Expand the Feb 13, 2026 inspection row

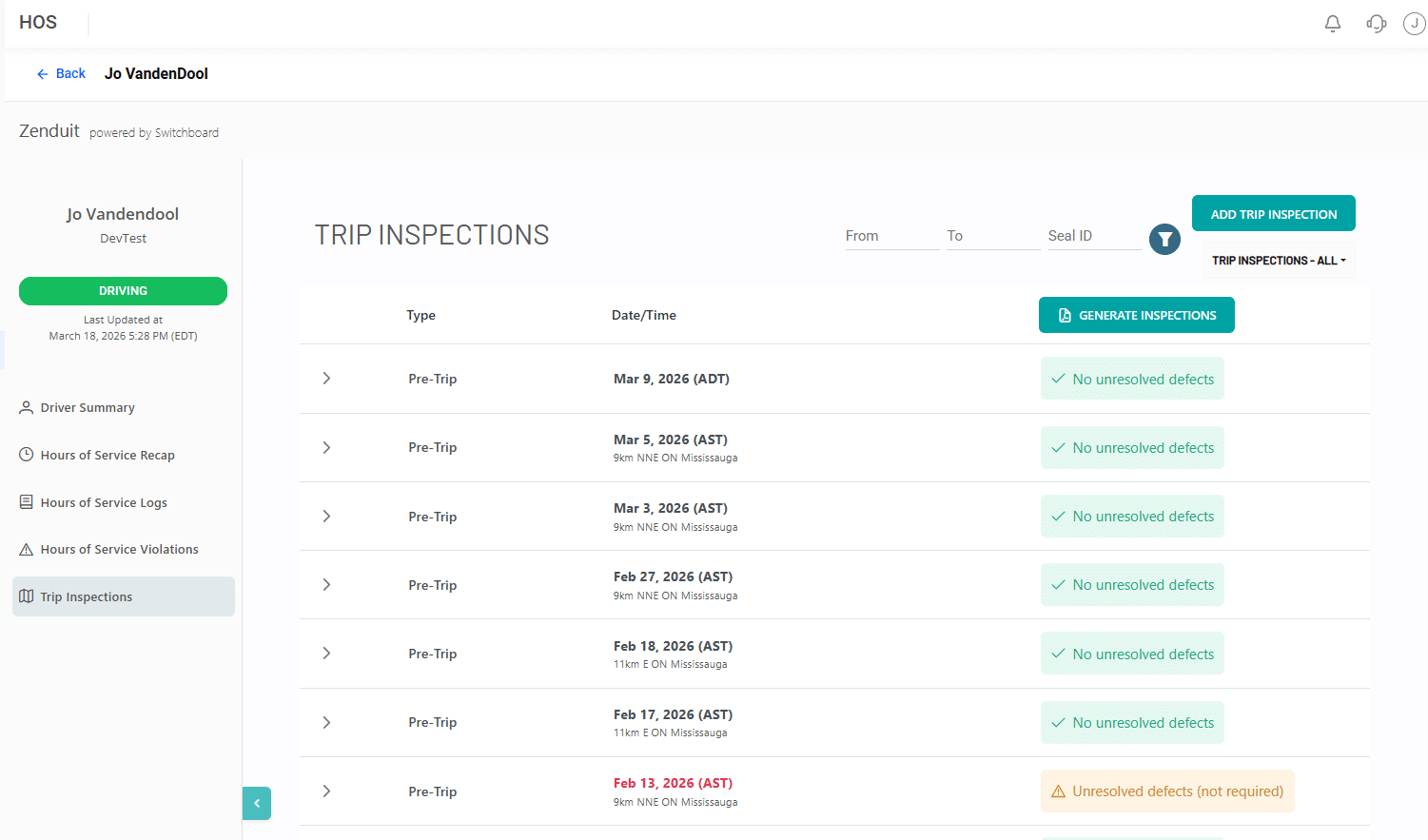pos(326,791)
